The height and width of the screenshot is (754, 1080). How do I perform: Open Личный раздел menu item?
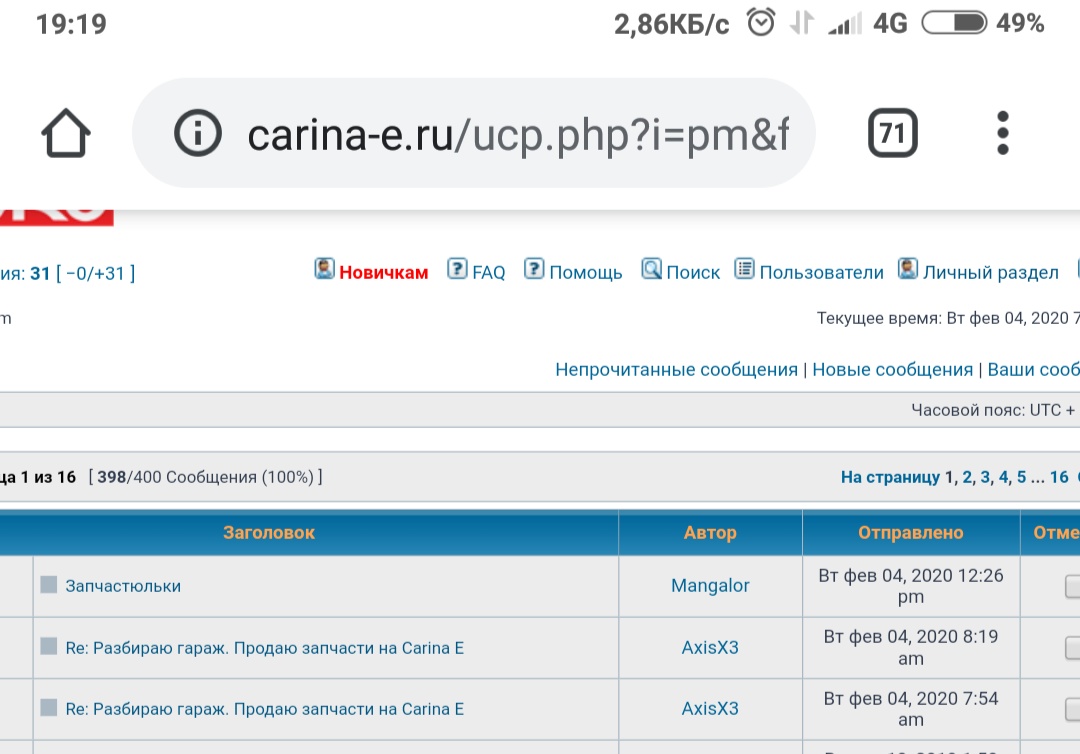click(990, 272)
